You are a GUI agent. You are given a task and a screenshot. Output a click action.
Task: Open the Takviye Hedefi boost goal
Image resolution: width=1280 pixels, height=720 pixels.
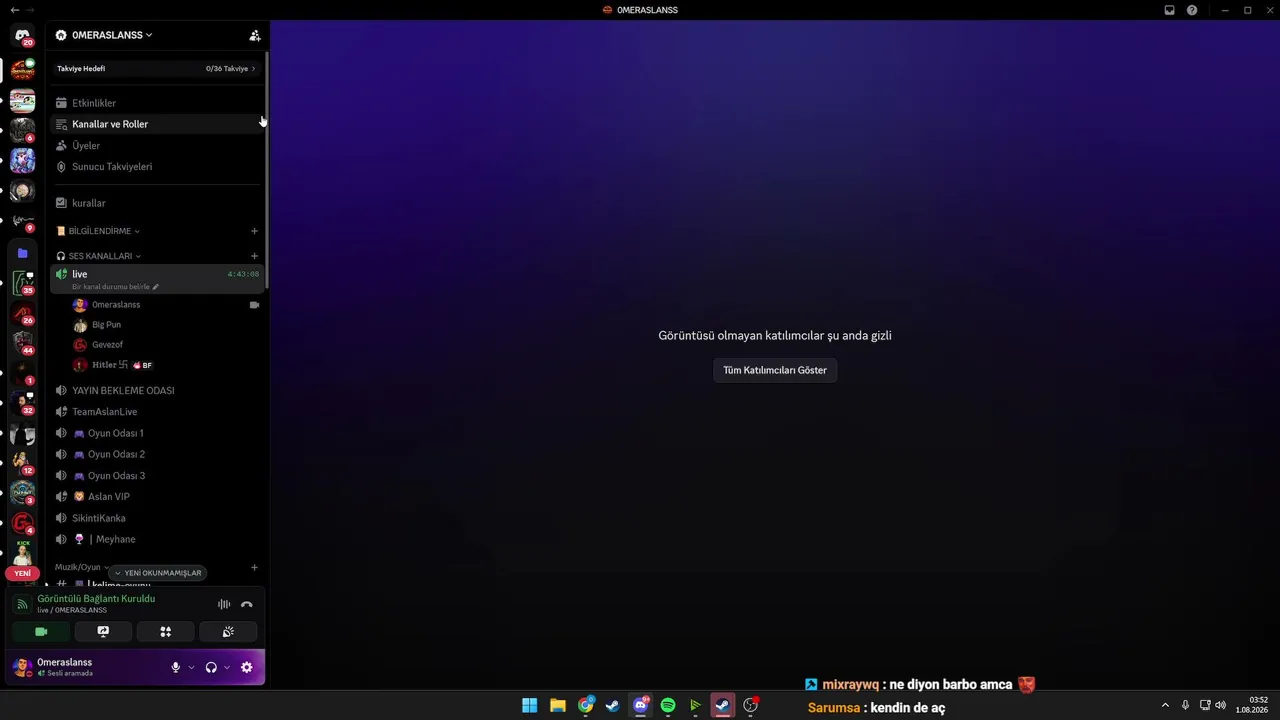(x=157, y=69)
